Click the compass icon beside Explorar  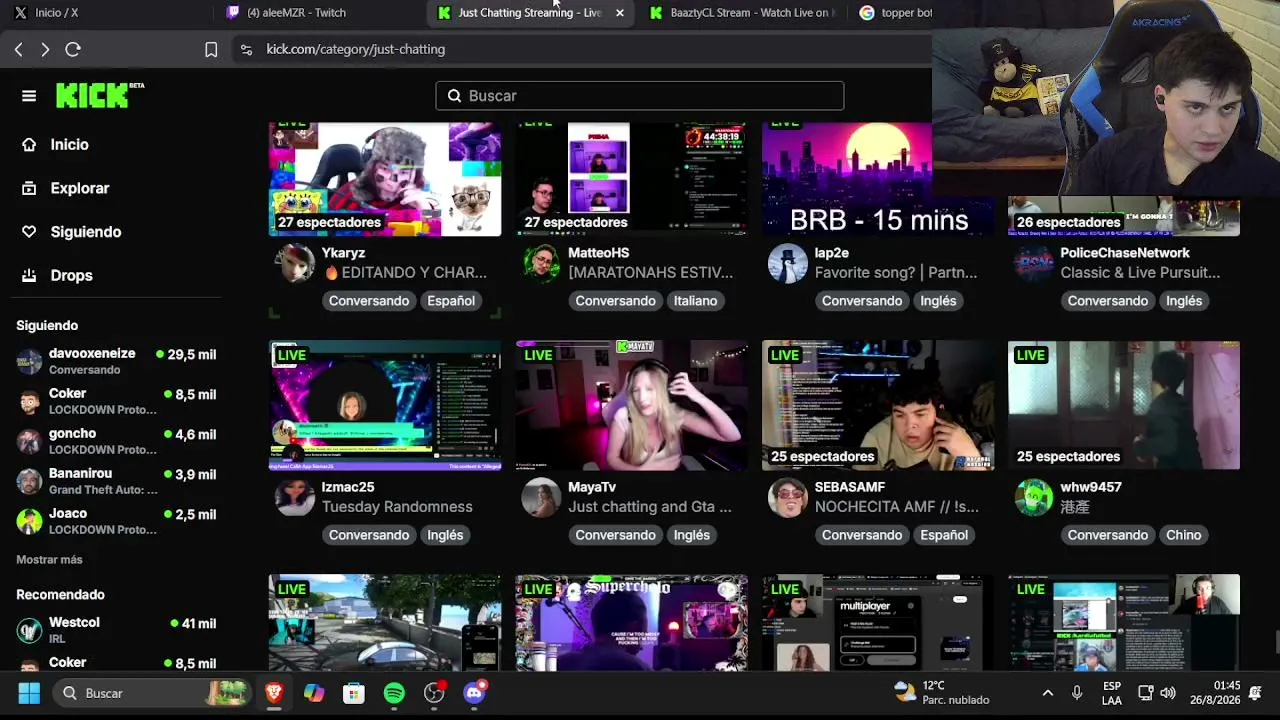point(29,188)
